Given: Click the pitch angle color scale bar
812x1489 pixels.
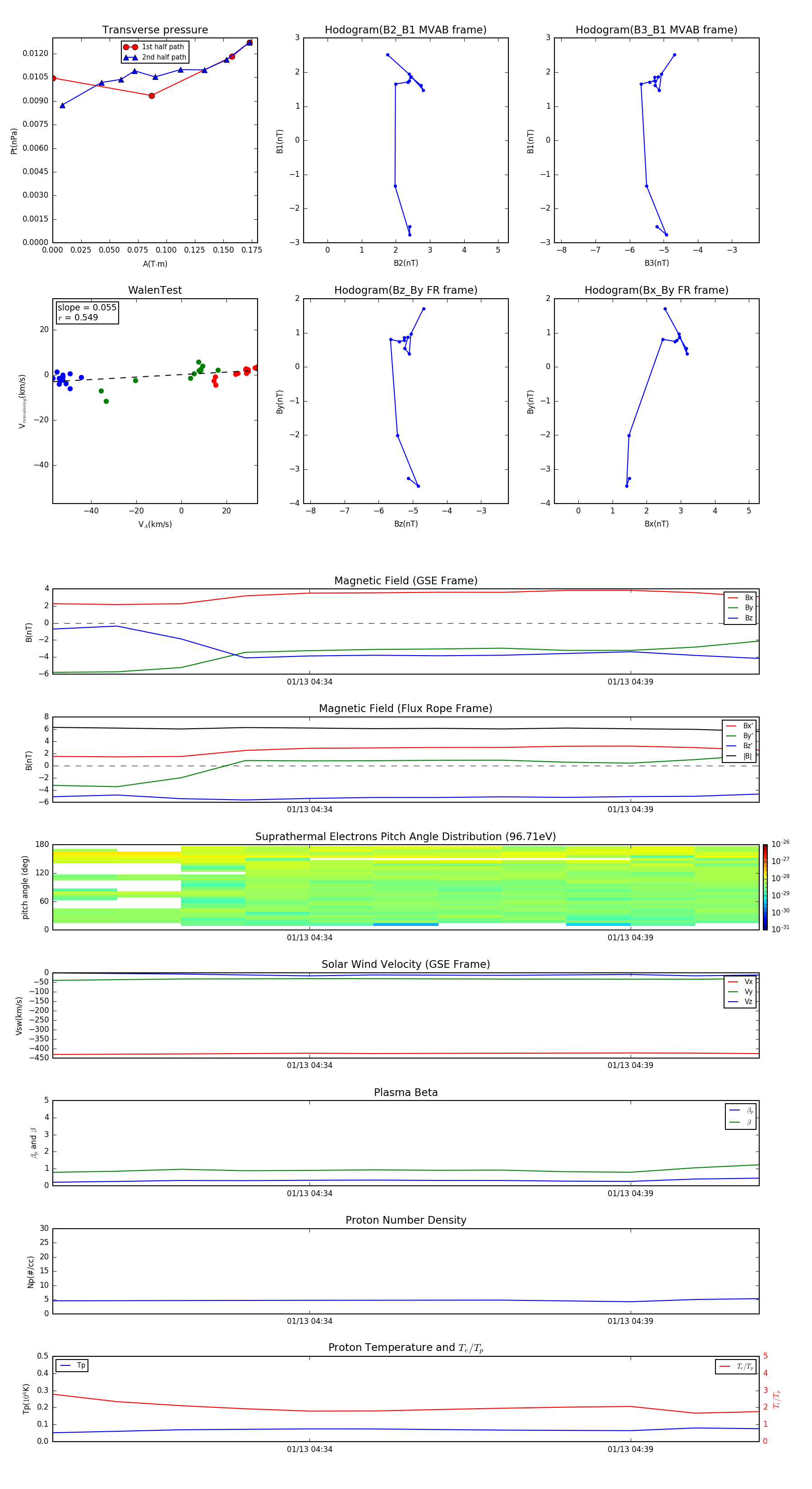Looking at the screenshot, I should coord(765,887).
